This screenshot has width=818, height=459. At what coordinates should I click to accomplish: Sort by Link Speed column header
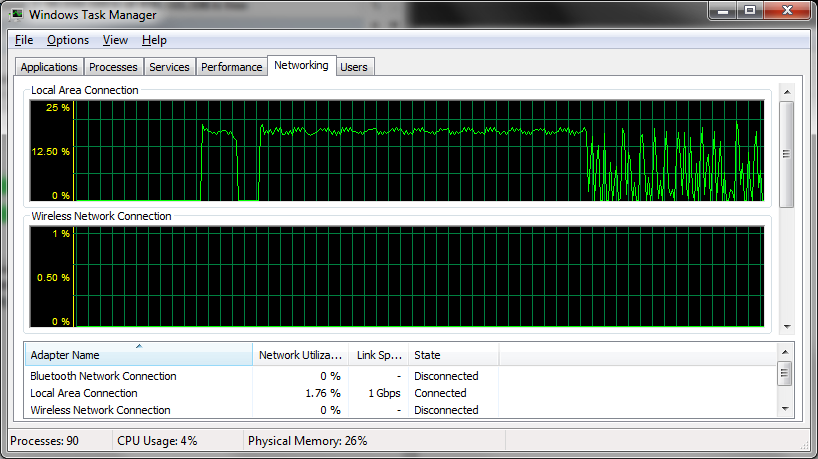(x=379, y=355)
